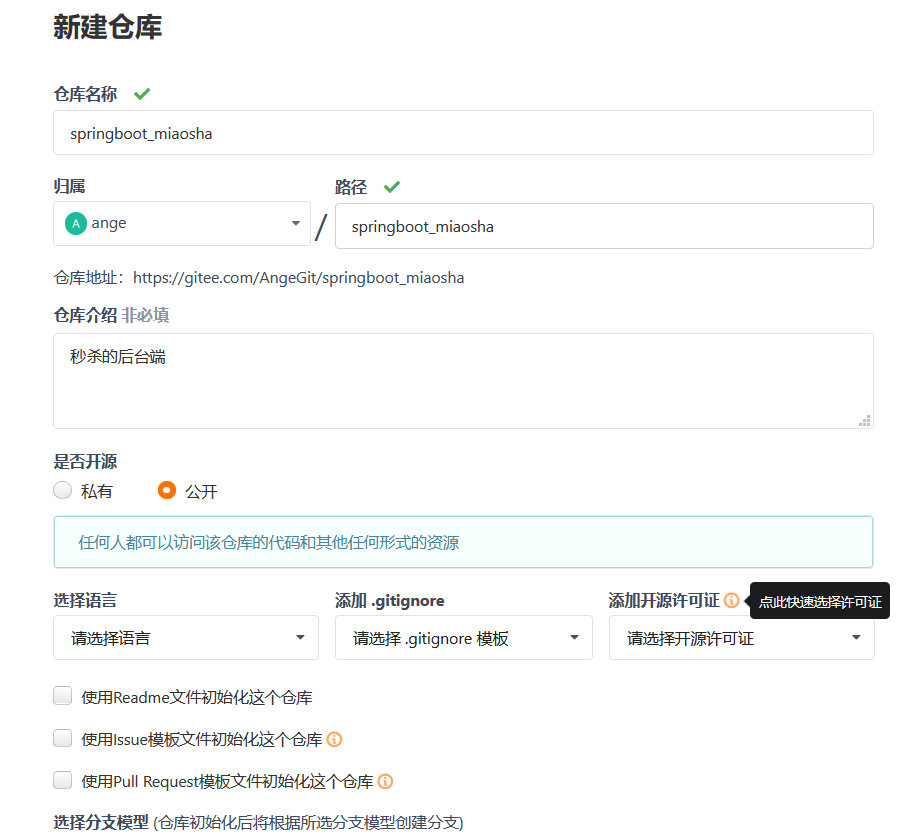Image resolution: width=914 pixels, height=835 pixels.
Task: Click the 点此快速选择许可证 tooltip
Action: [818, 600]
